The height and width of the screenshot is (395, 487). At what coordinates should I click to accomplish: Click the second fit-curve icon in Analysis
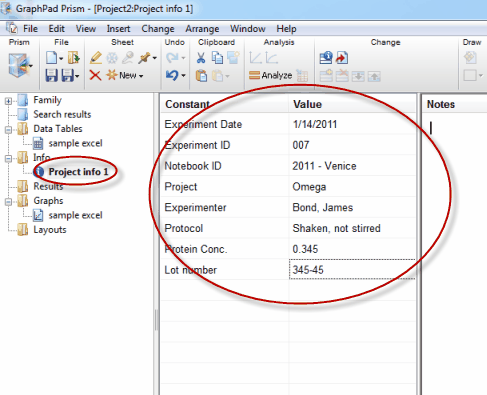pos(271,58)
